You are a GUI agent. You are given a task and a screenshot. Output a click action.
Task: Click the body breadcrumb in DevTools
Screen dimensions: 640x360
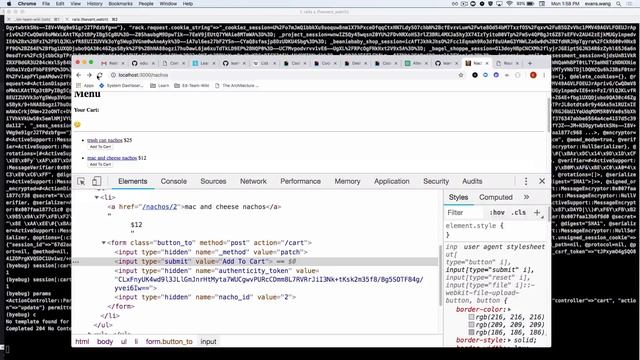coord(105,342)
